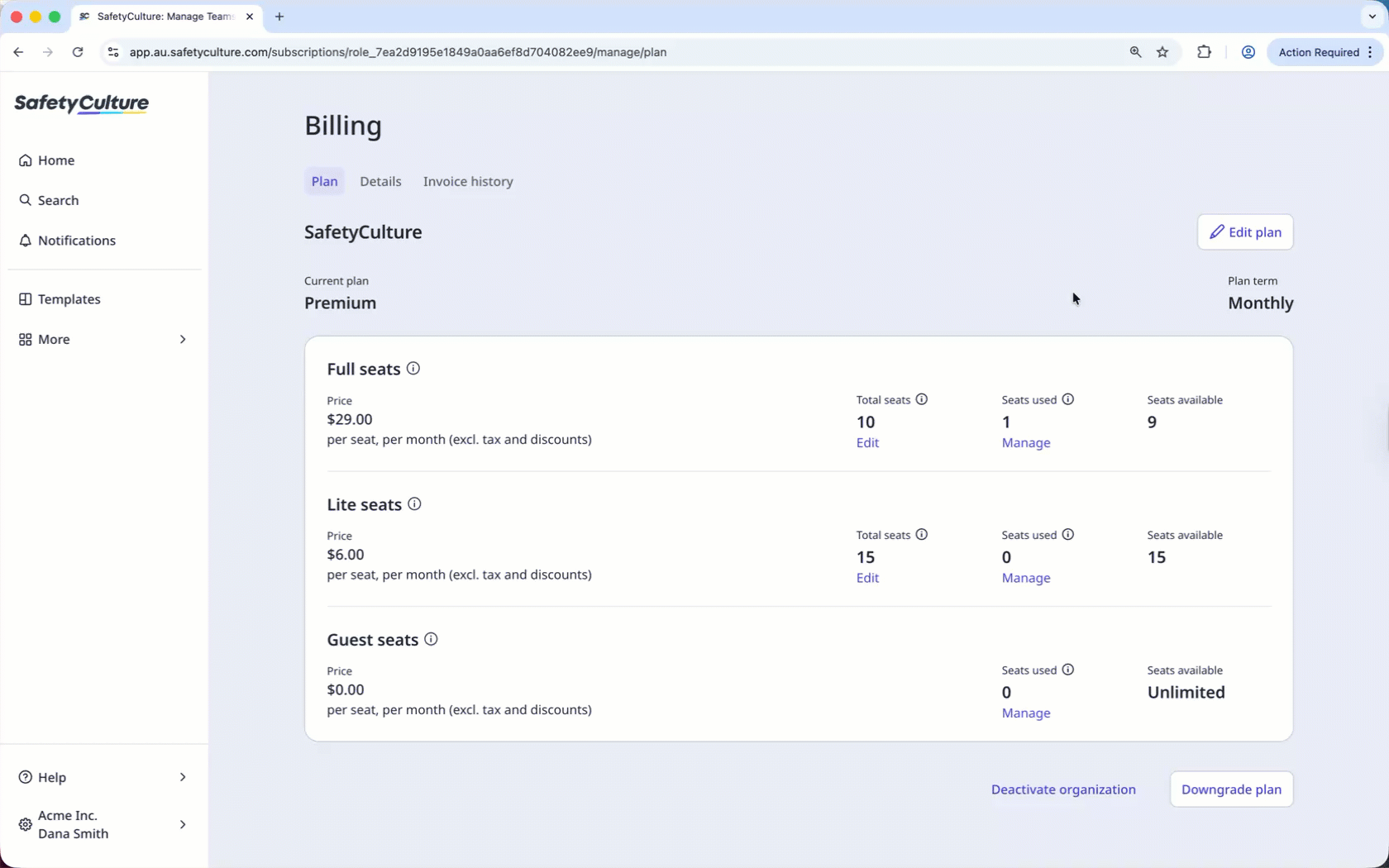Select the Plan tab

[x=325, y=181]
